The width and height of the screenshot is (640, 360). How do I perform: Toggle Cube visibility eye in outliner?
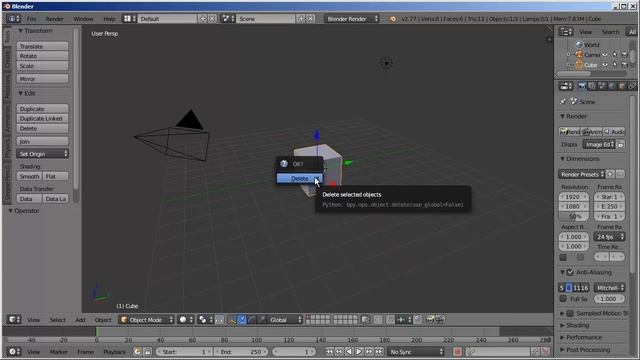[605, 65]
